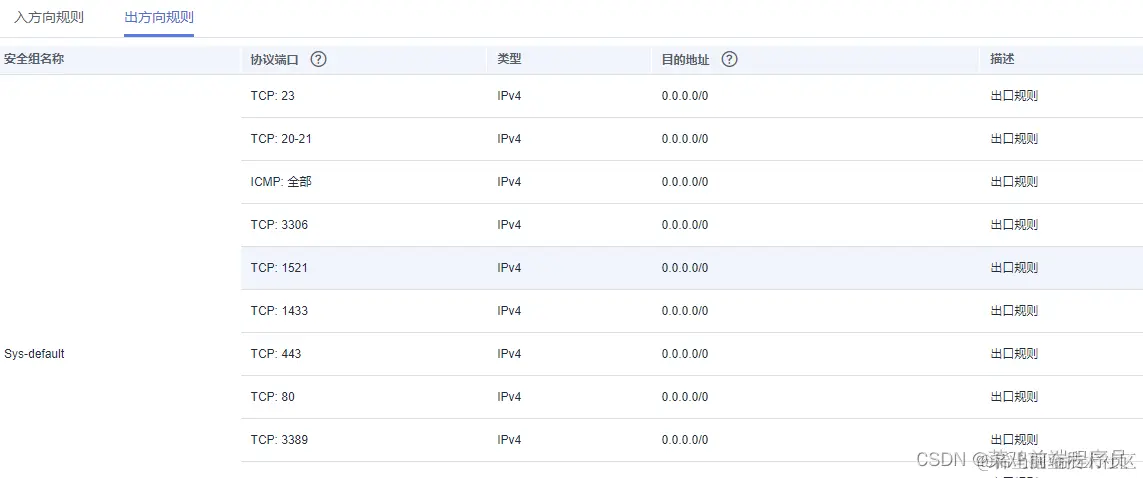Click the 目的地址 column header text
Image resolution: width=1143 pixels, height=478 pixels.
[685, 60]
